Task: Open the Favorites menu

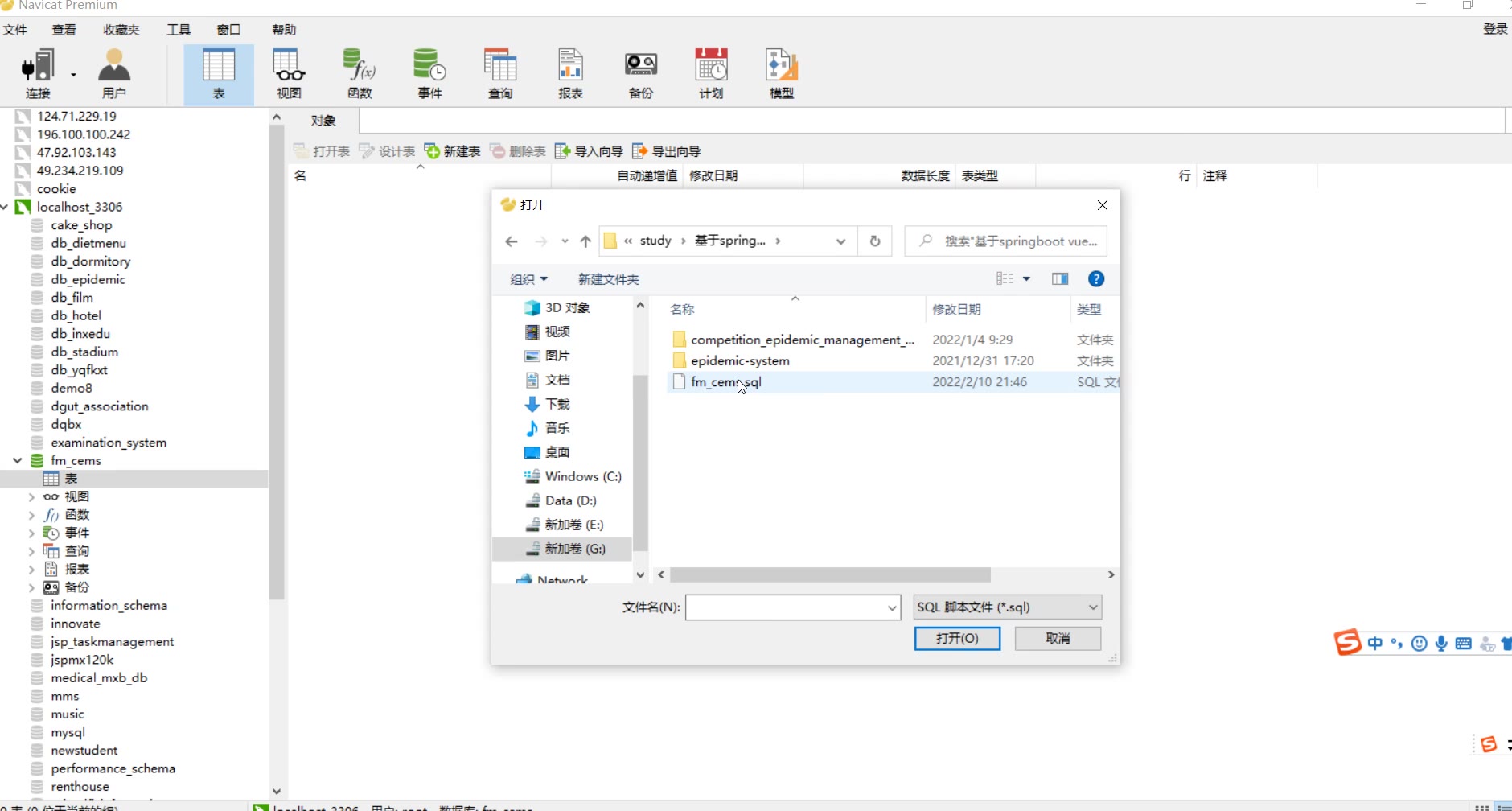Action: (x=121, y=30)
